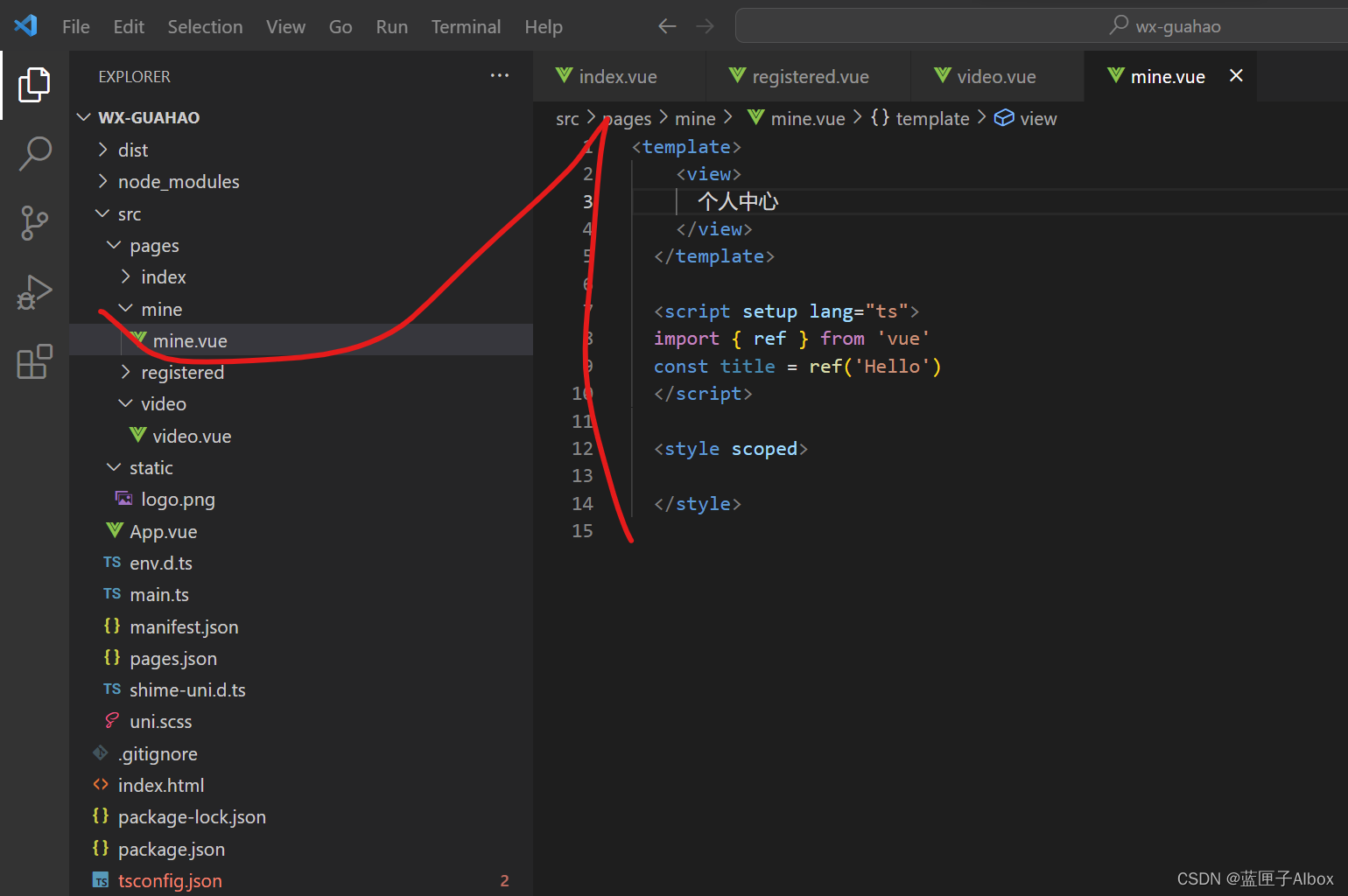The height and width of the screenshot is (896, 1348).
Task: Switch to the registered.vue tab
Action: coord(809,76)
